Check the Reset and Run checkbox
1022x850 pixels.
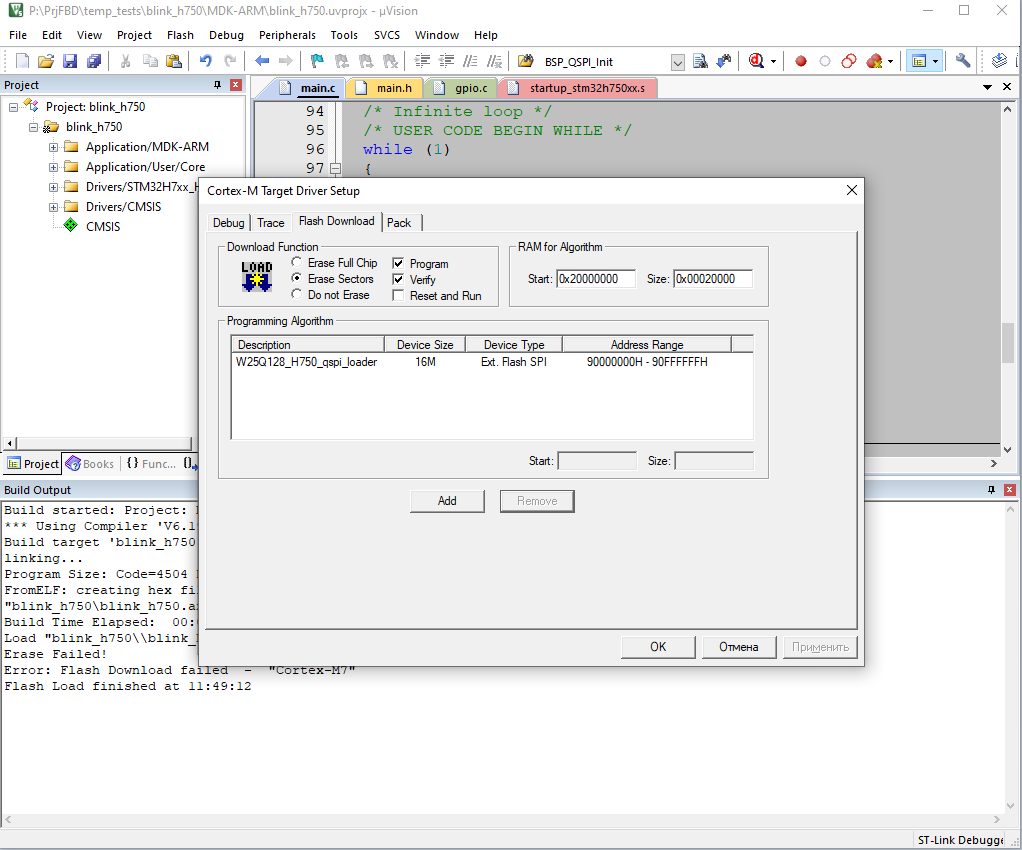point(398,296)
